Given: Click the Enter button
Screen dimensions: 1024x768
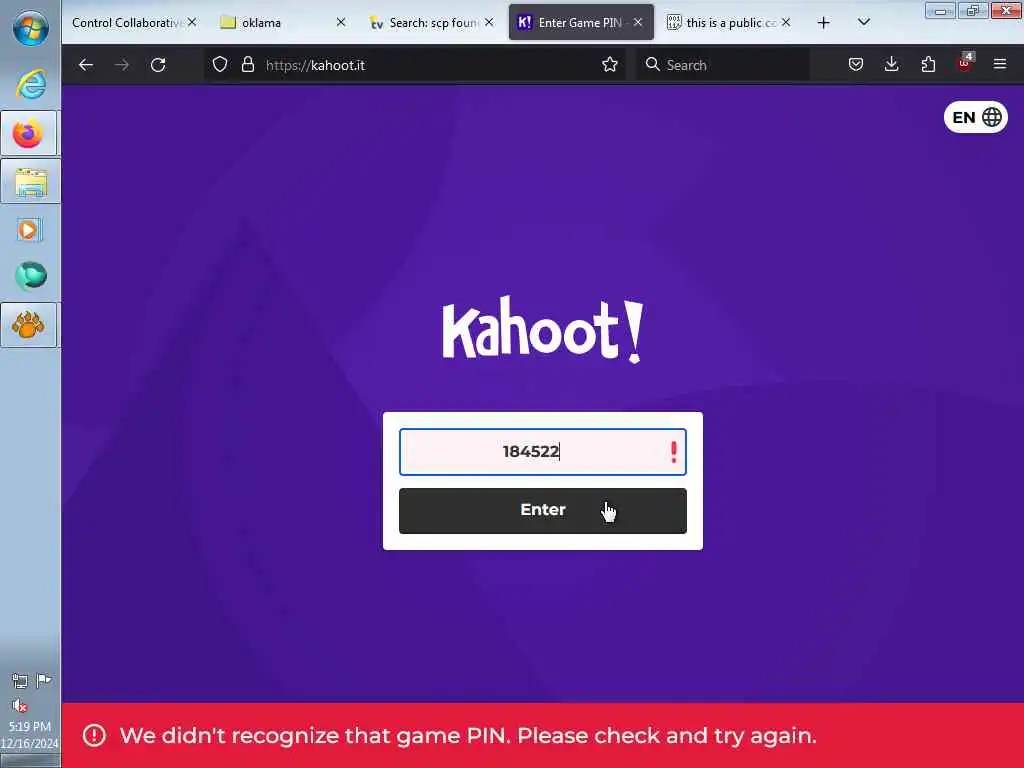Looking at the screenshot, I should (x=543, y=511).
